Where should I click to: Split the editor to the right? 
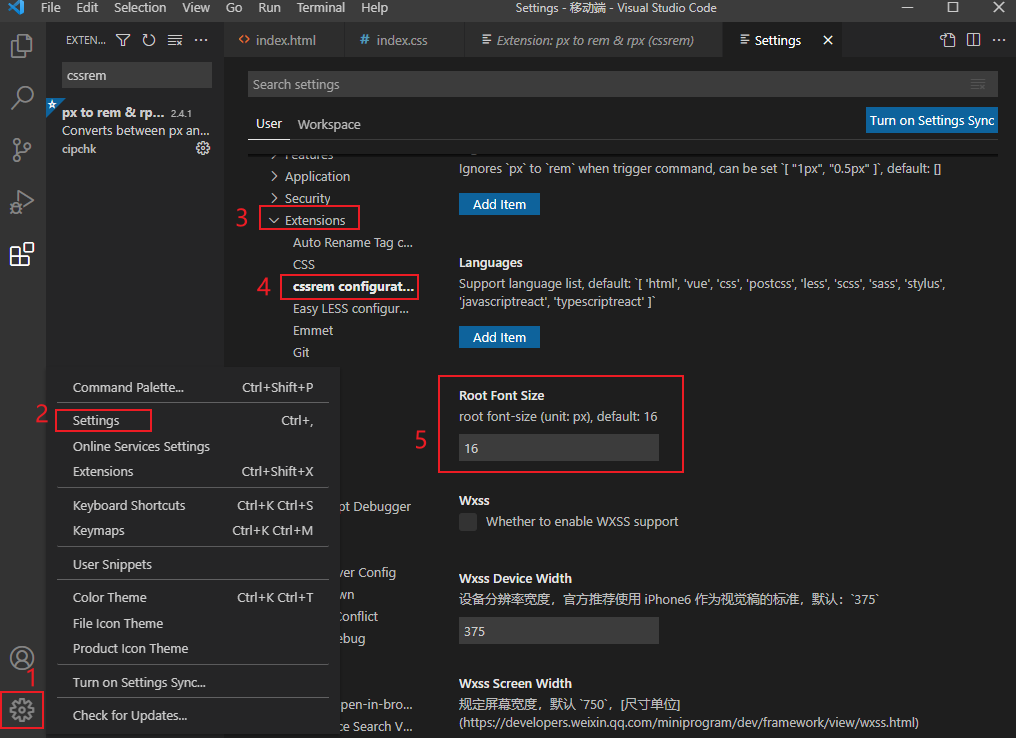click(x=973, y=40)
